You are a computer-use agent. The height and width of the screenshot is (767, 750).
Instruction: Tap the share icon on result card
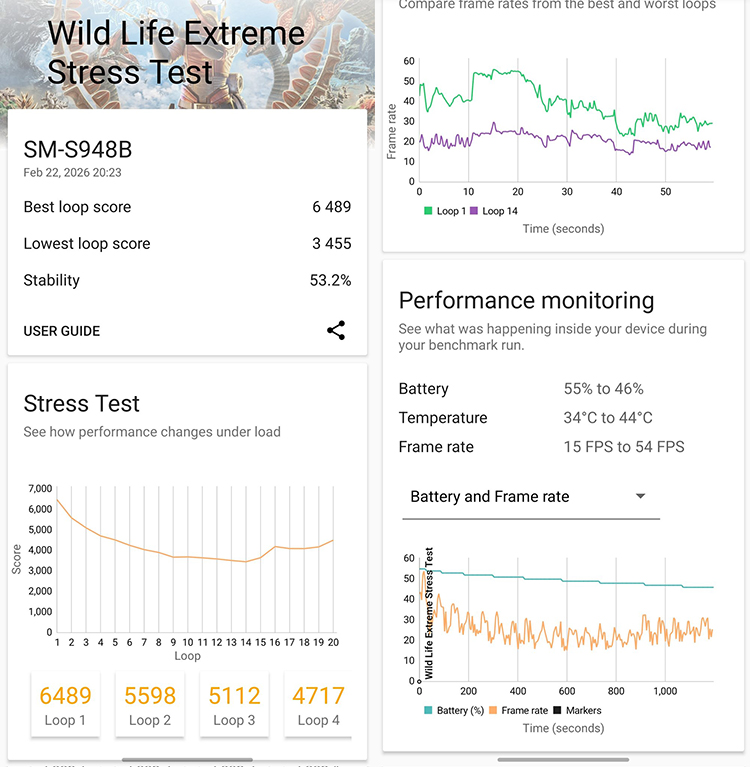tap(336, 331)
